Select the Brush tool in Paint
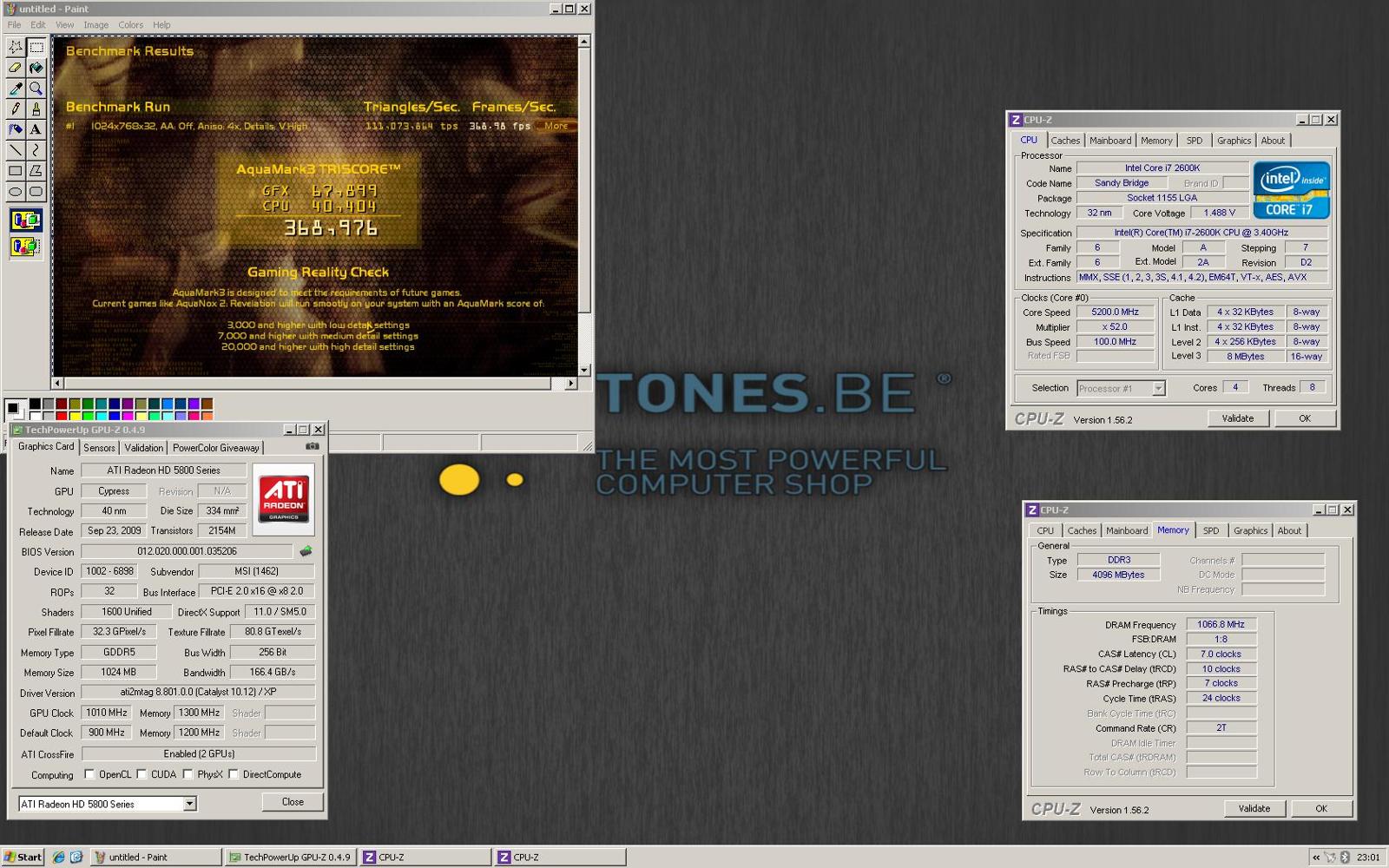Screen dimensions: 1389x868 36,109
